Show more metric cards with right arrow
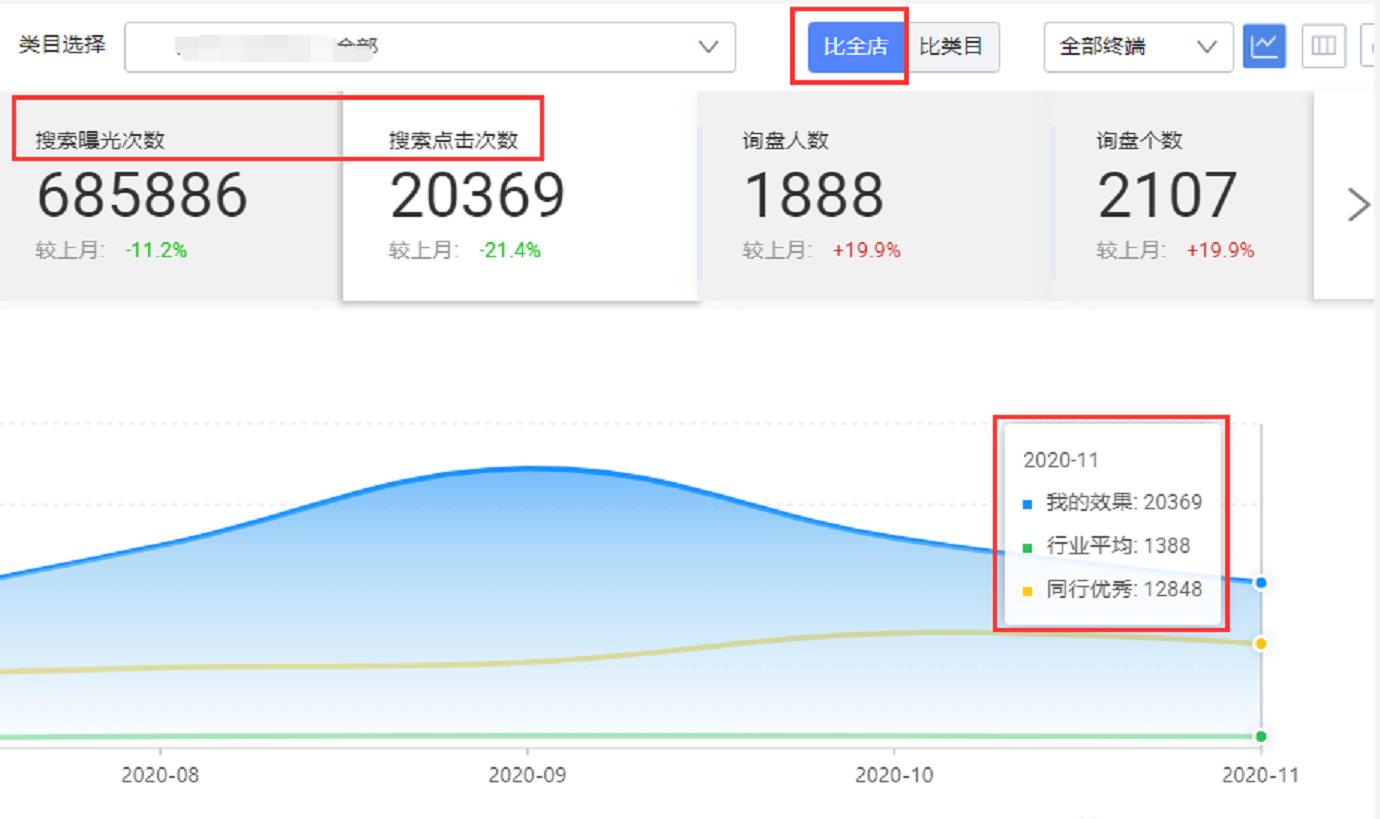The width and height of the screenshot is (1380, 819). [x=1358, y=205]
